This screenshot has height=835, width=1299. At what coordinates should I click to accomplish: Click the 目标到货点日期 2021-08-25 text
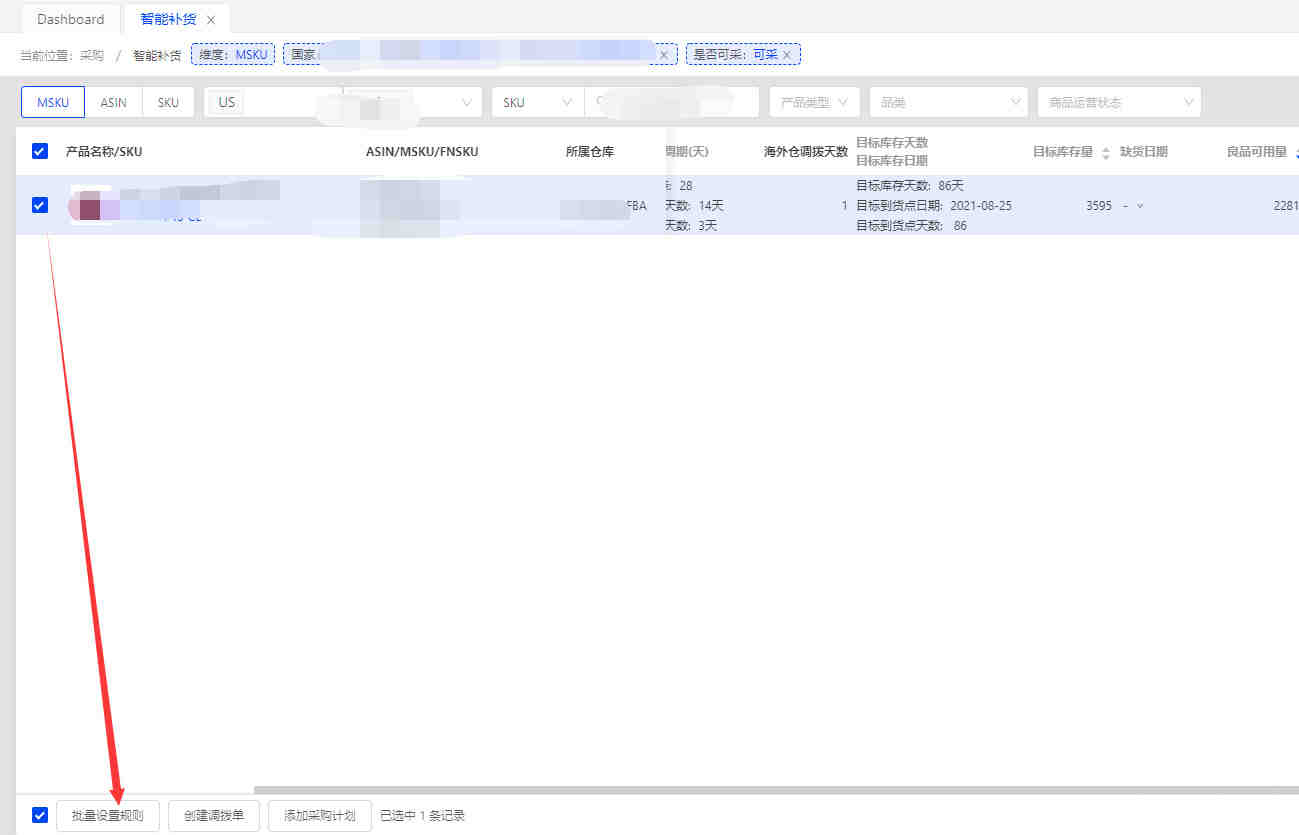(x=934, y=206)
